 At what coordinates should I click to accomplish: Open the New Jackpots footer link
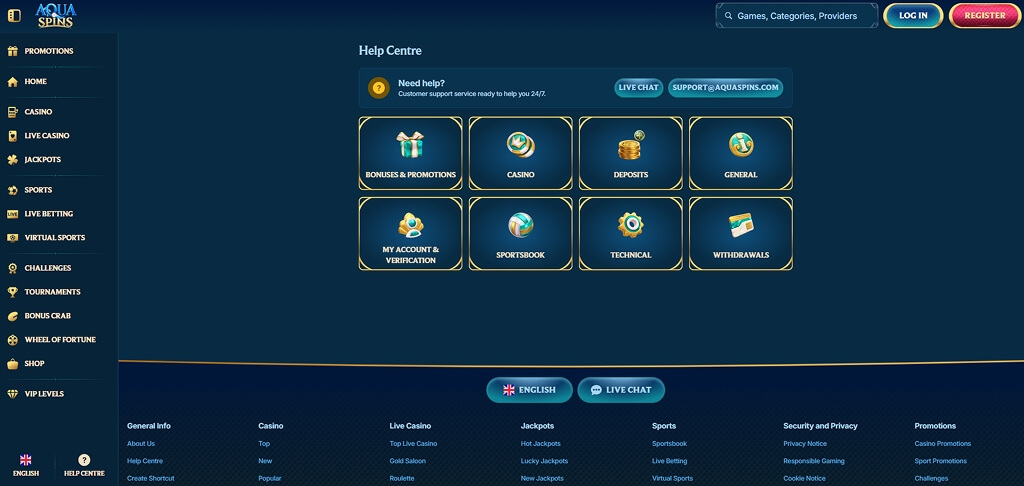click(x=543, y=478)
